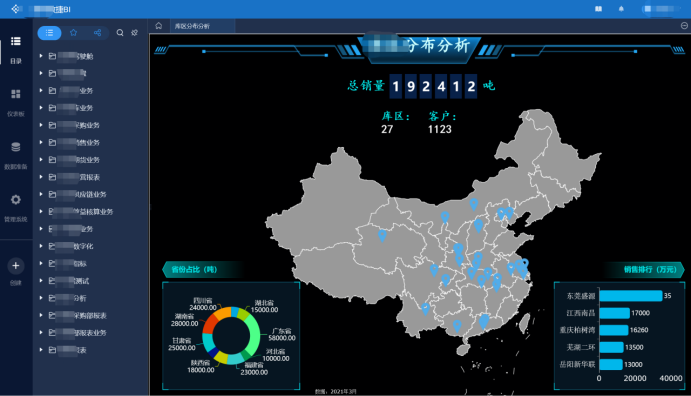
Task: Click the 总销量 digit counter 192412
Action: pos(433,86)
